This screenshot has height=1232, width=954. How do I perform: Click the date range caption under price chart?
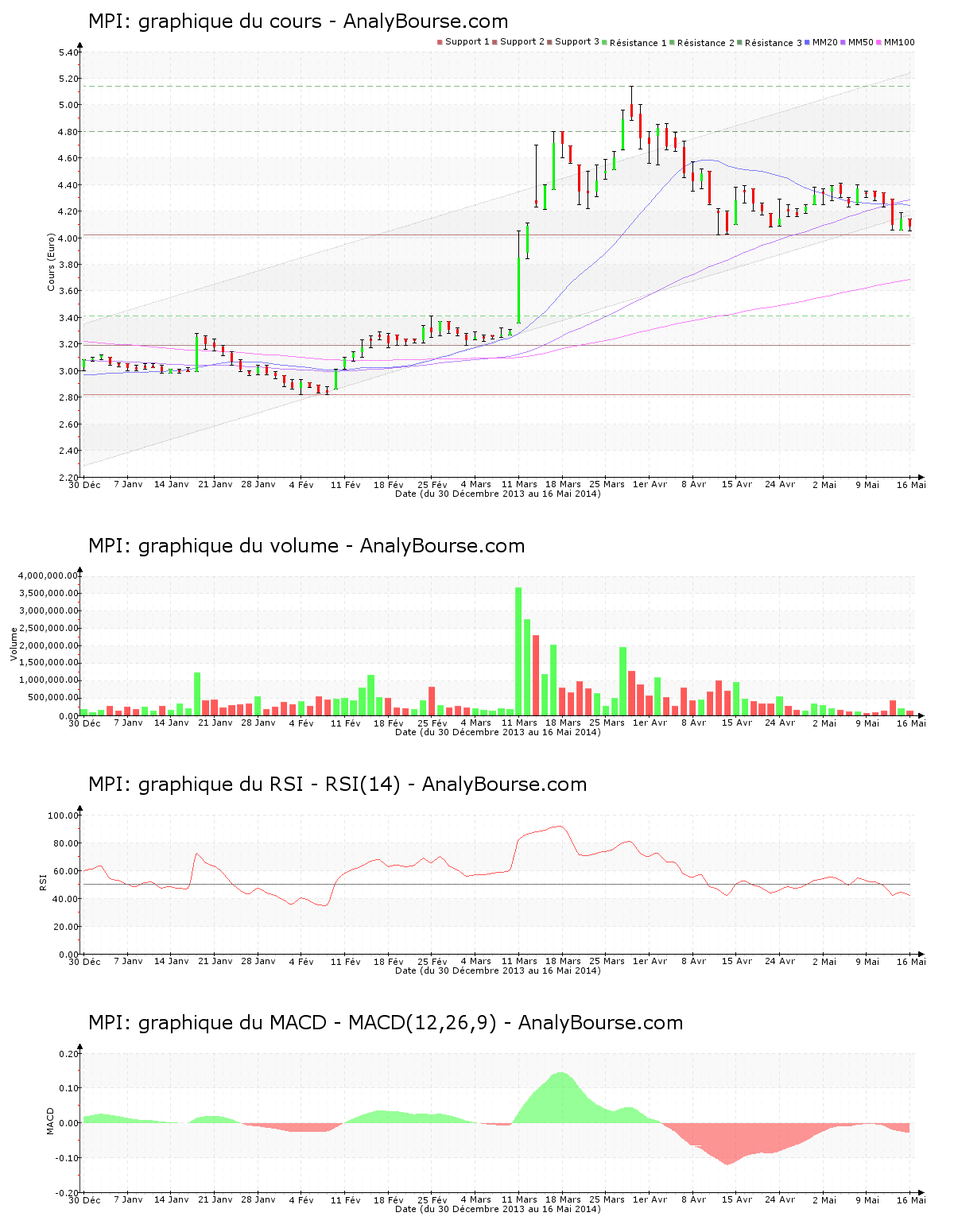pyautogui.click(x=498, y=494)
